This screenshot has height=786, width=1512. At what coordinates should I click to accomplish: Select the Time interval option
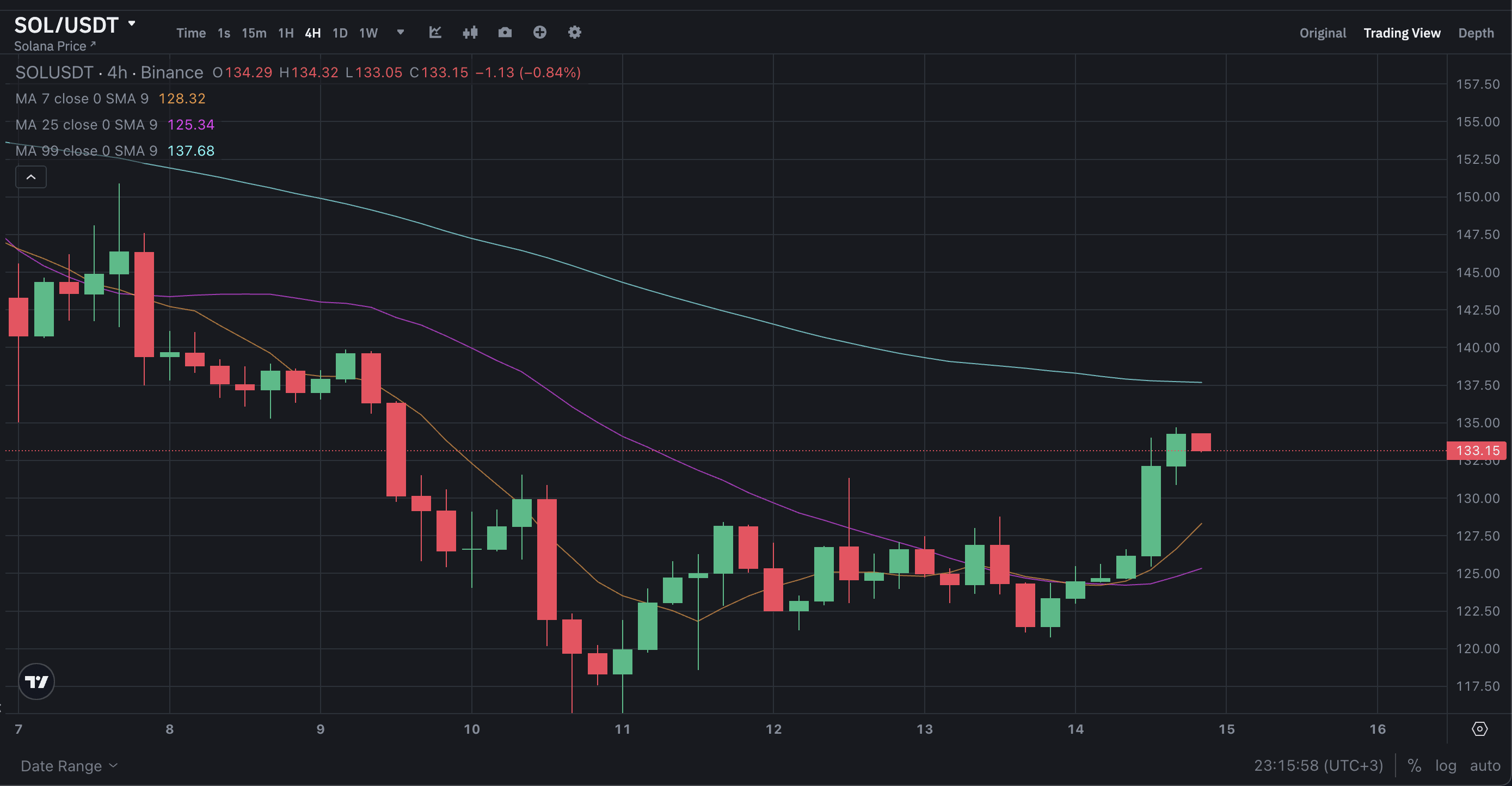point(190,33)
